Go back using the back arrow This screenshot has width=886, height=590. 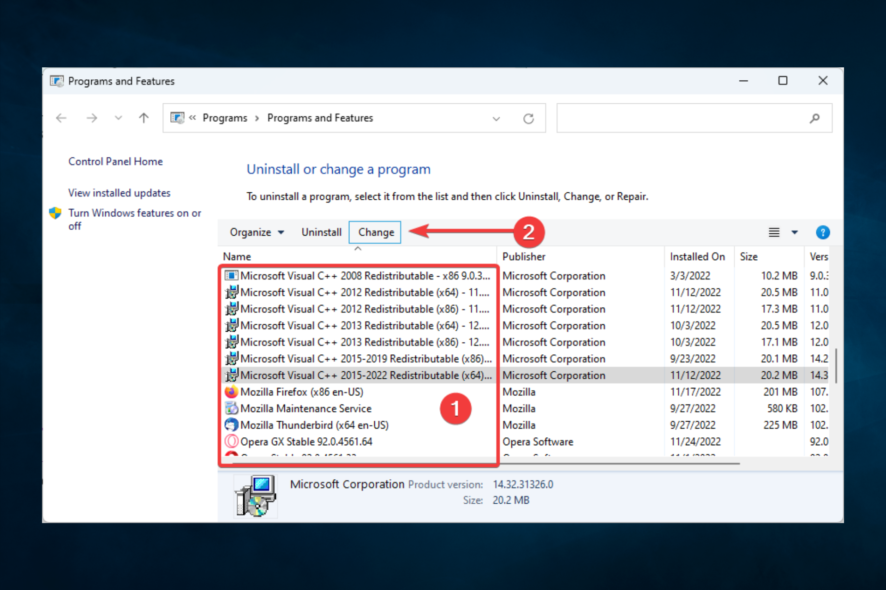61,118
